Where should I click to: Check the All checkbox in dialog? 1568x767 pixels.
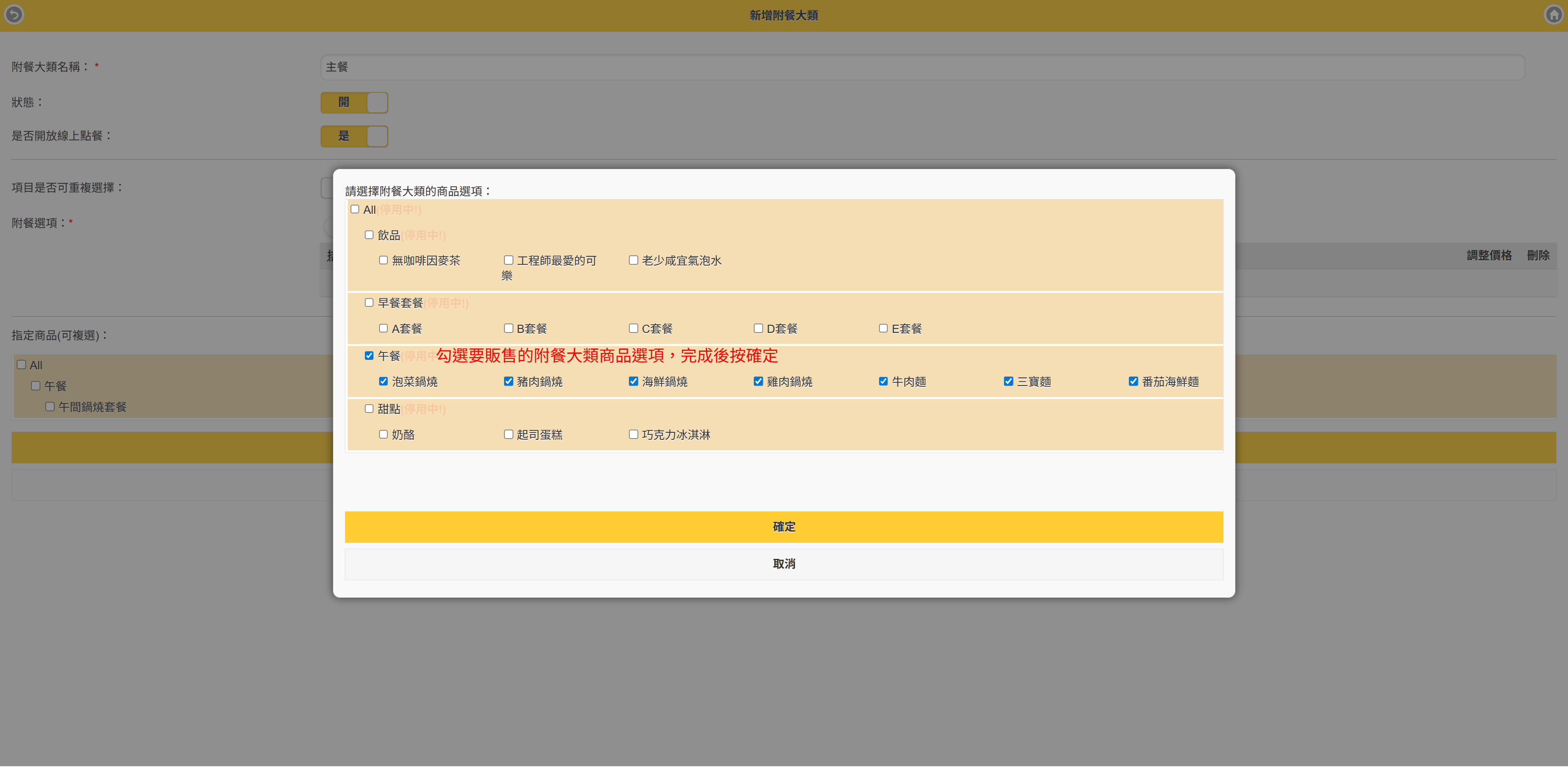tap(355, 209)
